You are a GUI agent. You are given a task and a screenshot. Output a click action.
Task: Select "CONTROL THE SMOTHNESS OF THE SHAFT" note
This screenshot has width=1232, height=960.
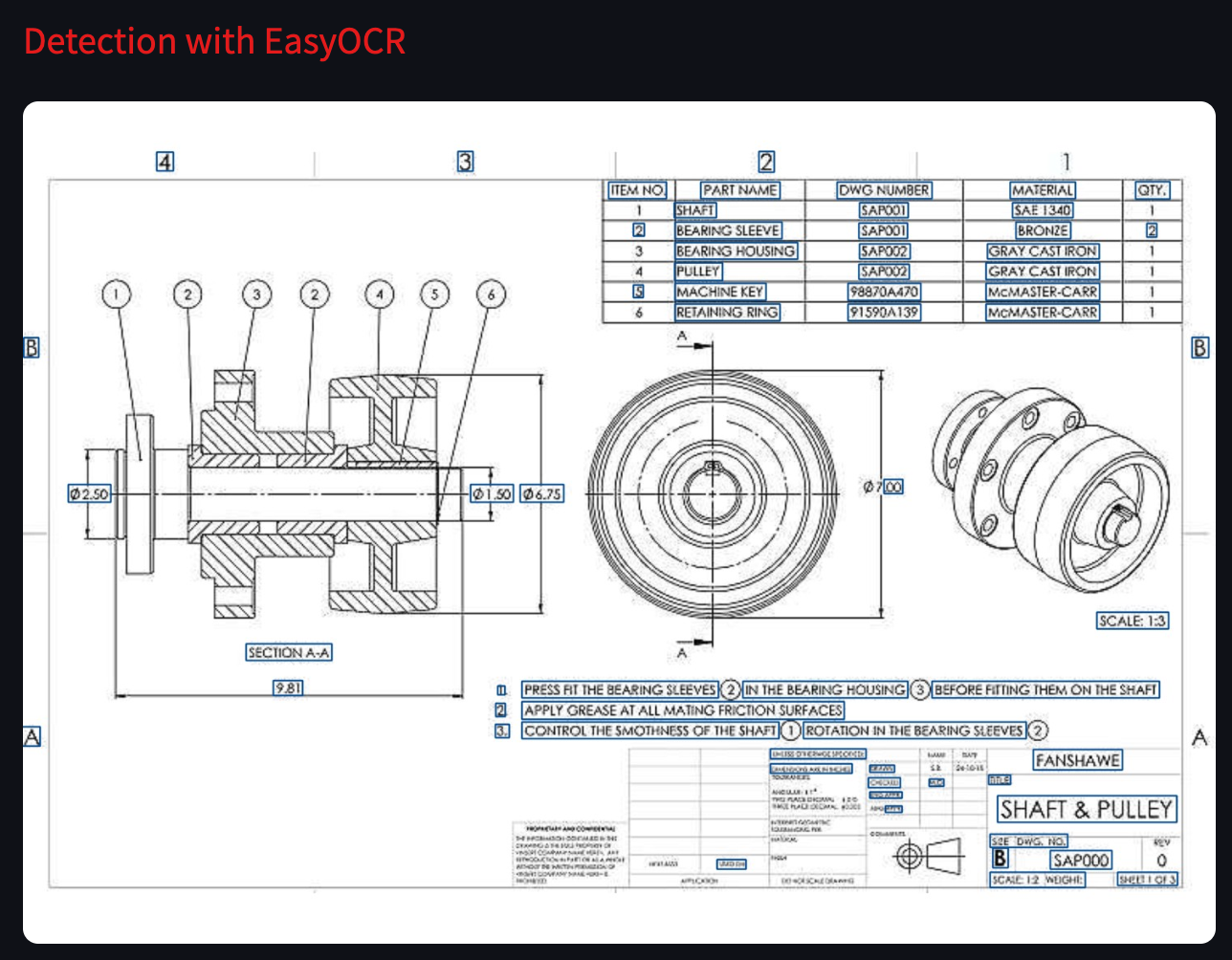(x=649, y=731)
